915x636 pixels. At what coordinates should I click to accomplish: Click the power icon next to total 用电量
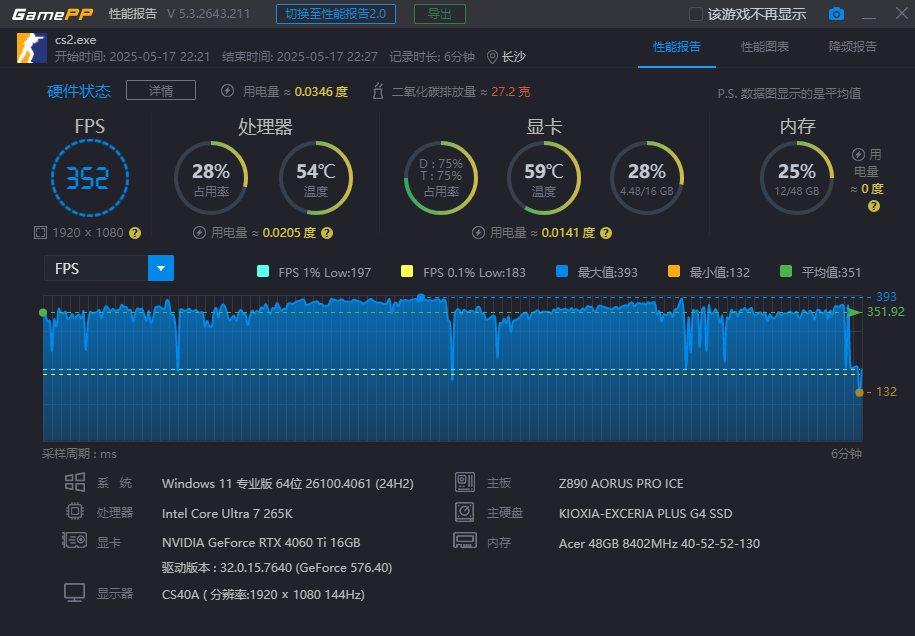point(228,91)
